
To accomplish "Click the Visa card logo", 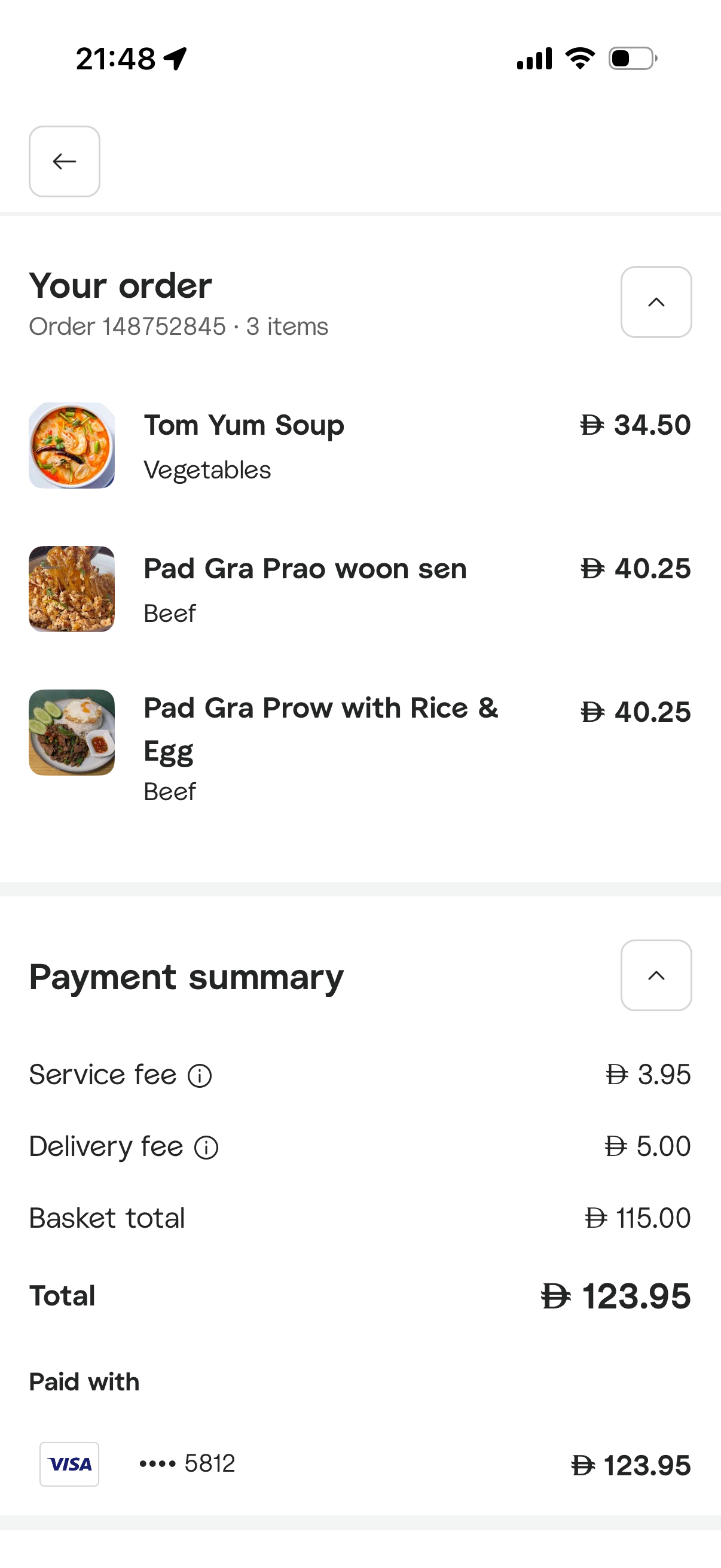I will point(69,1464).
